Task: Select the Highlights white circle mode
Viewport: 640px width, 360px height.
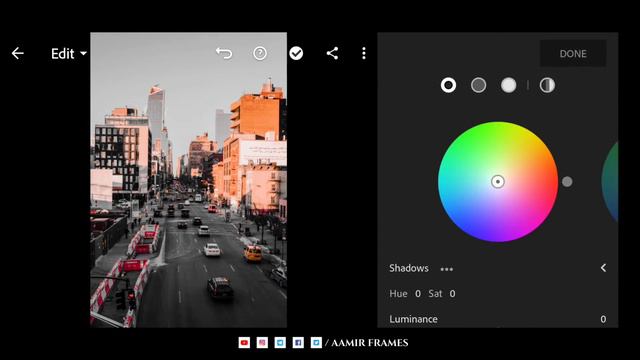Action: click(x=509, y=85)
